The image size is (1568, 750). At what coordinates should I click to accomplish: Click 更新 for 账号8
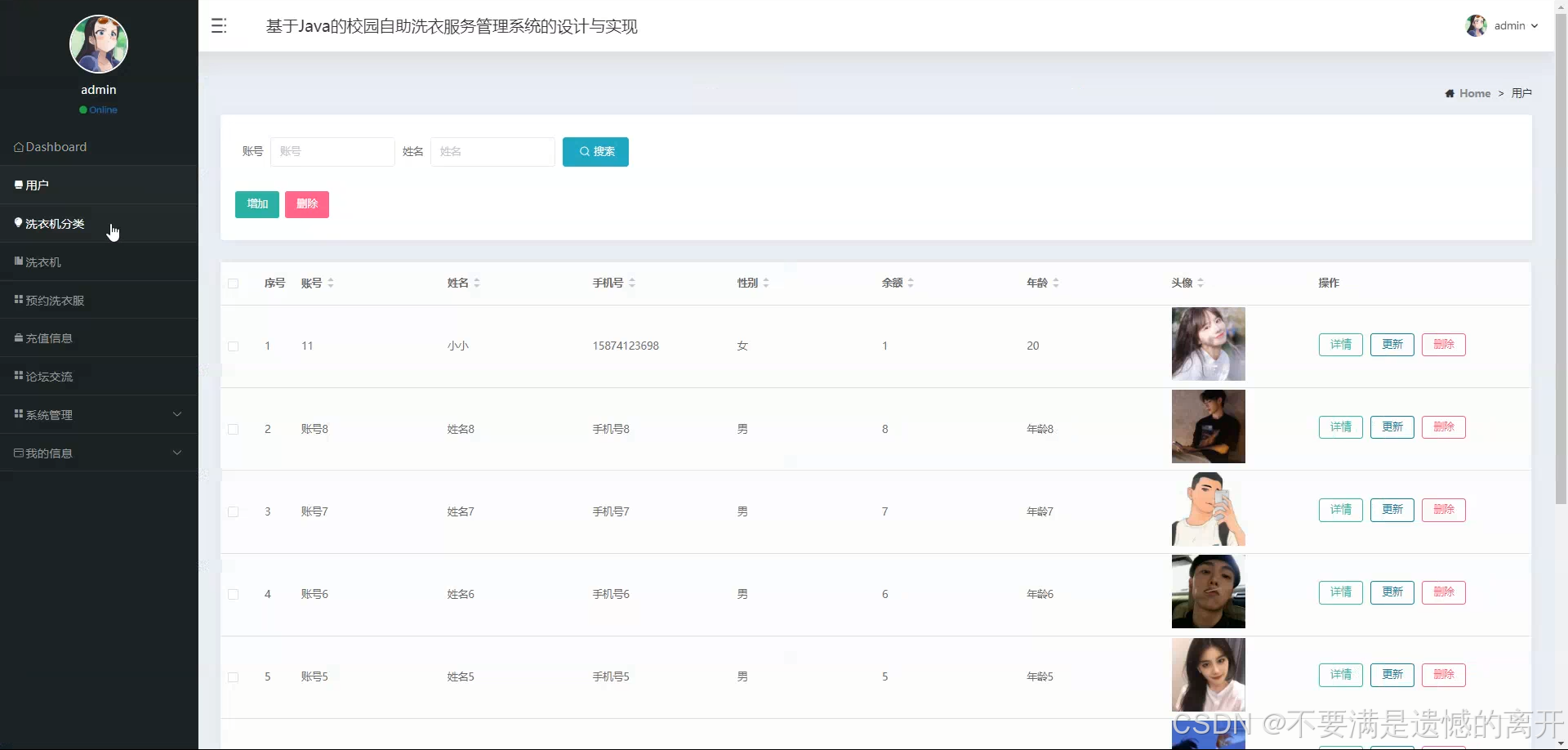(1392, 427)
